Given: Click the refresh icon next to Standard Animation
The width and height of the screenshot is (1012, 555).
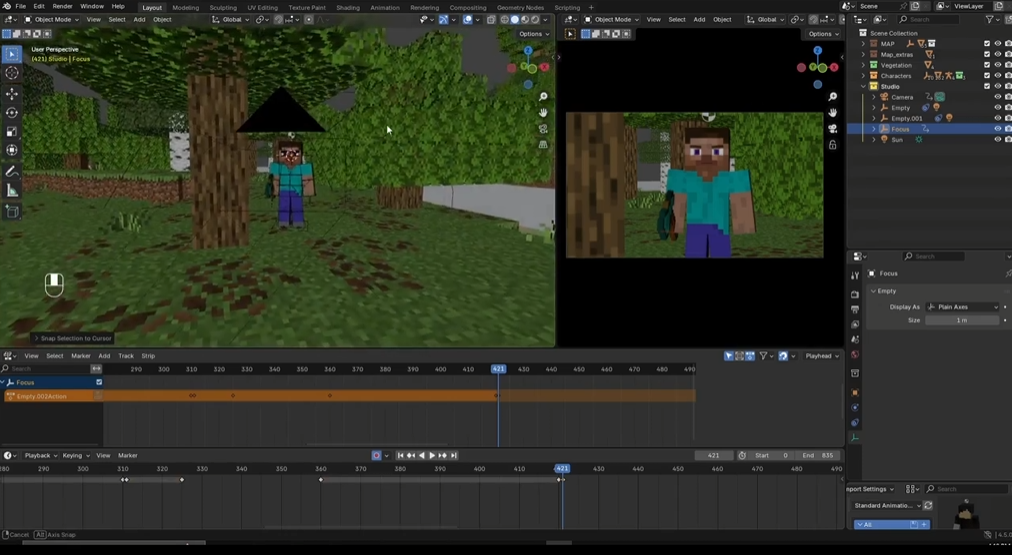Looking at the screenshot, I should (928, 505).
